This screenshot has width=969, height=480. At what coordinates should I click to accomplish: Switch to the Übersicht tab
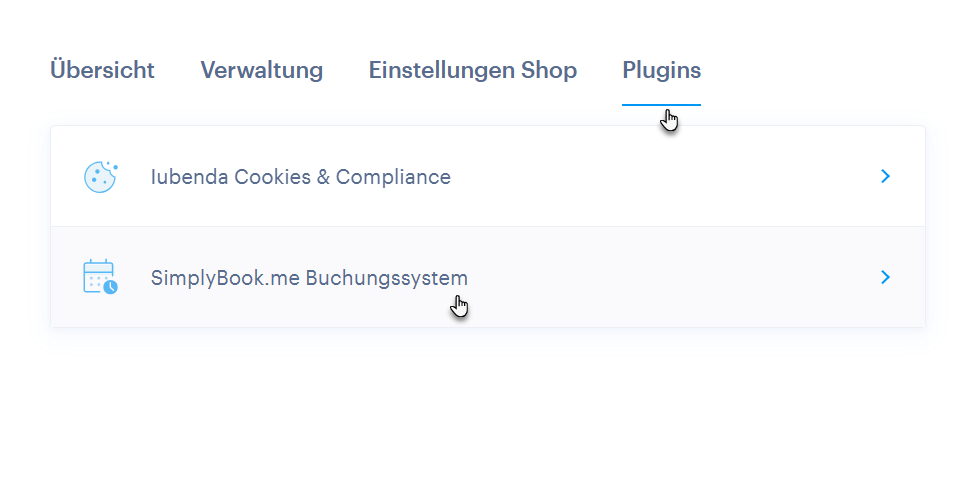[102, 70]
